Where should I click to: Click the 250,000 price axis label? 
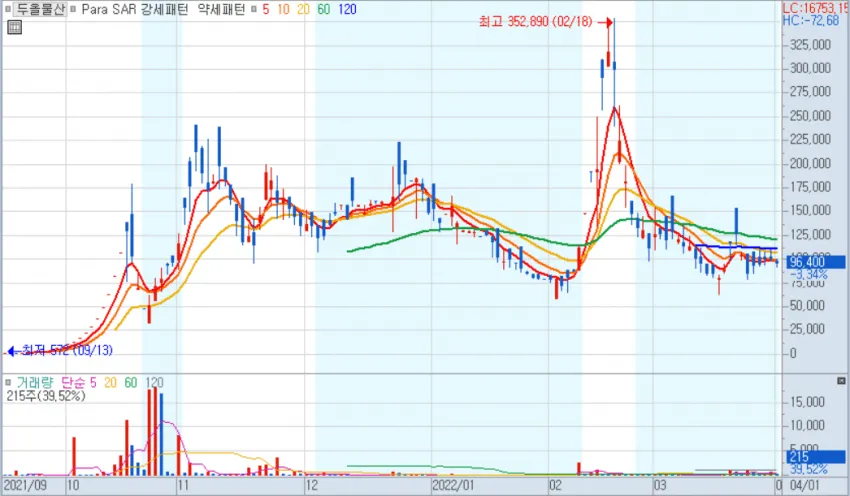[810, 115]
